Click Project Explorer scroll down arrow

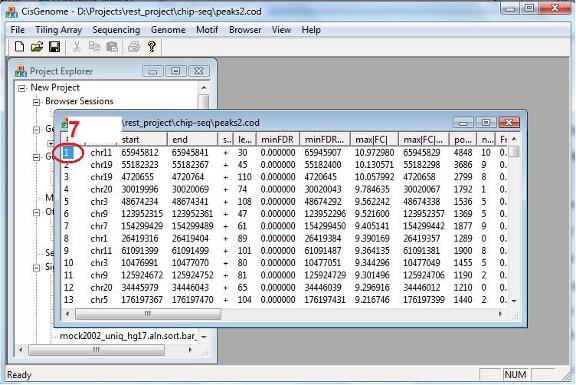click(x=204, y=336)
